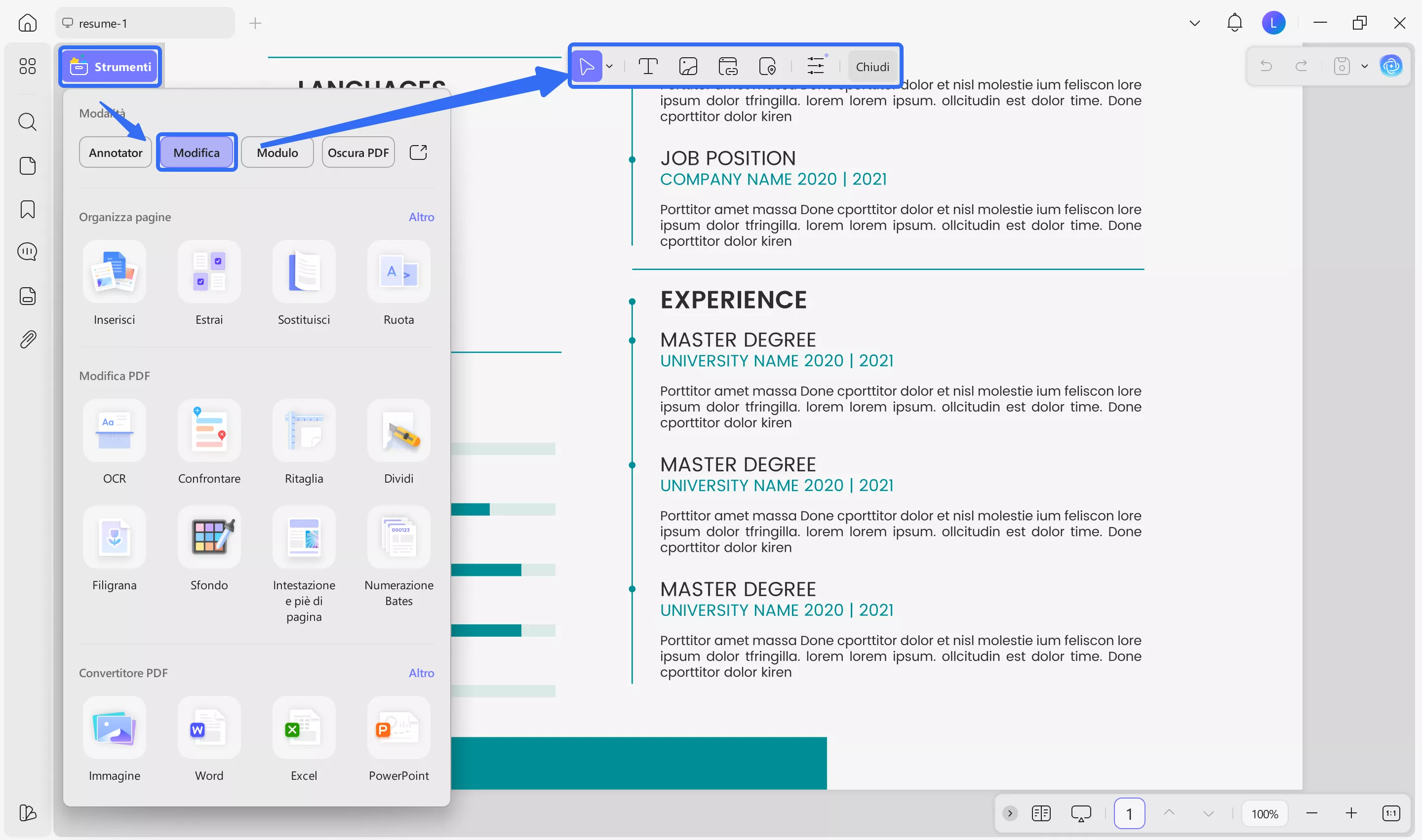This screenshot has height=840, width=1422.
Task: Expand the tab list chevron
Action: pyautogui.click(x=1194, y=23)
